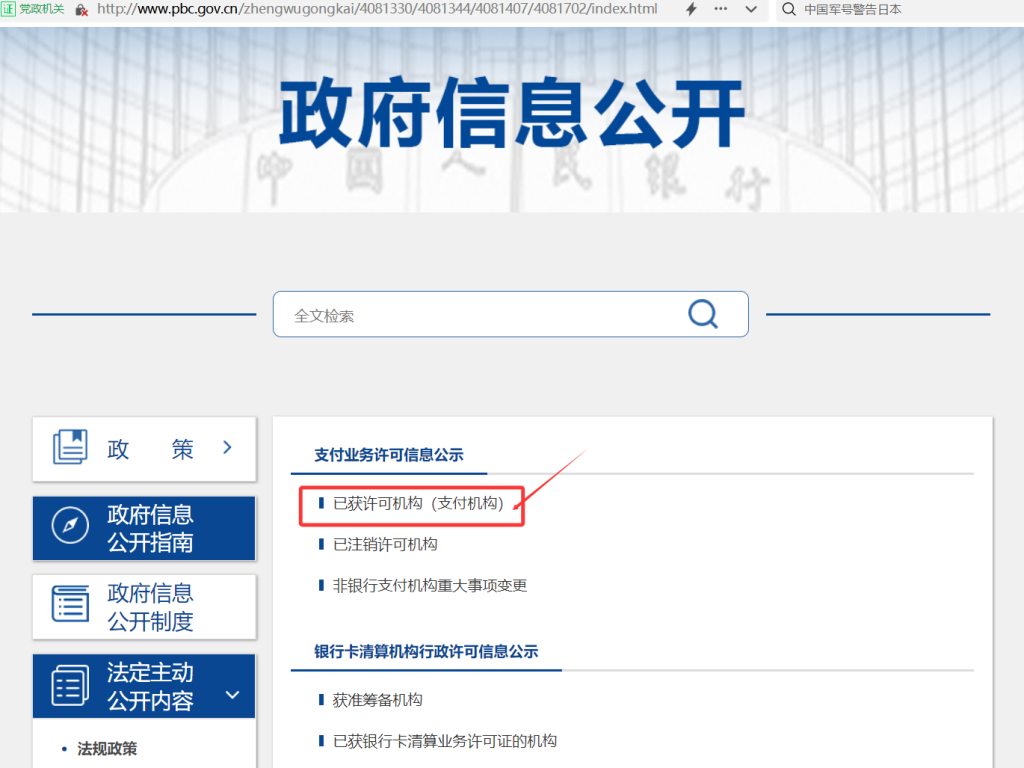Screen dimensions: 1024x768
Task: Select the 支付业务许可信息公示 section heading
Action: pyautogui.click(x=389, y=454)
